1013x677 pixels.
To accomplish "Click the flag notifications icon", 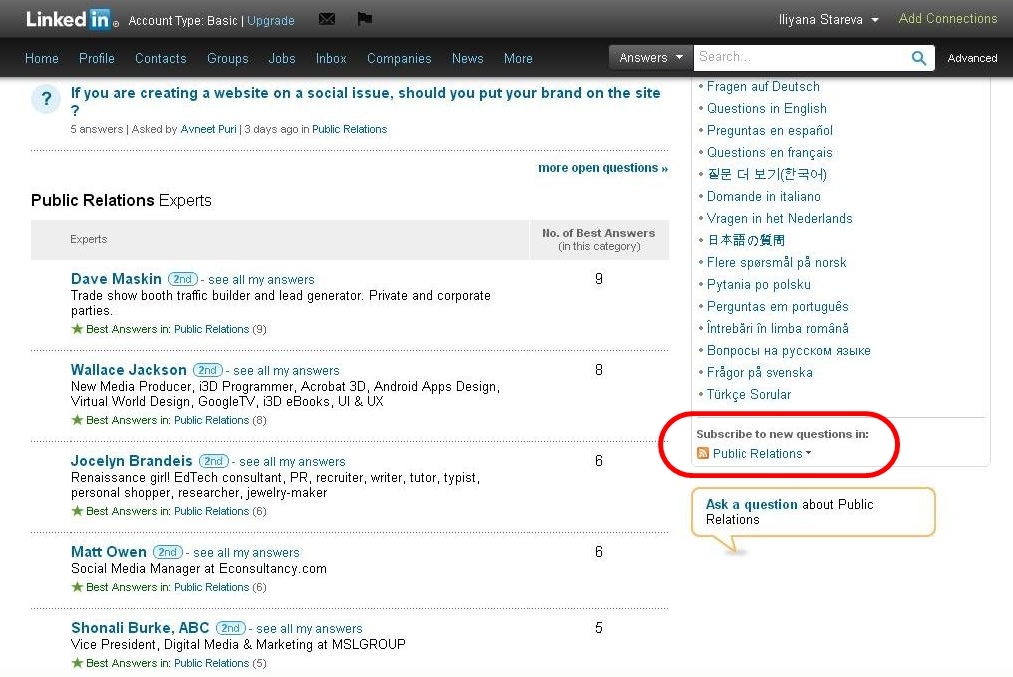I will tap(364, 19).
